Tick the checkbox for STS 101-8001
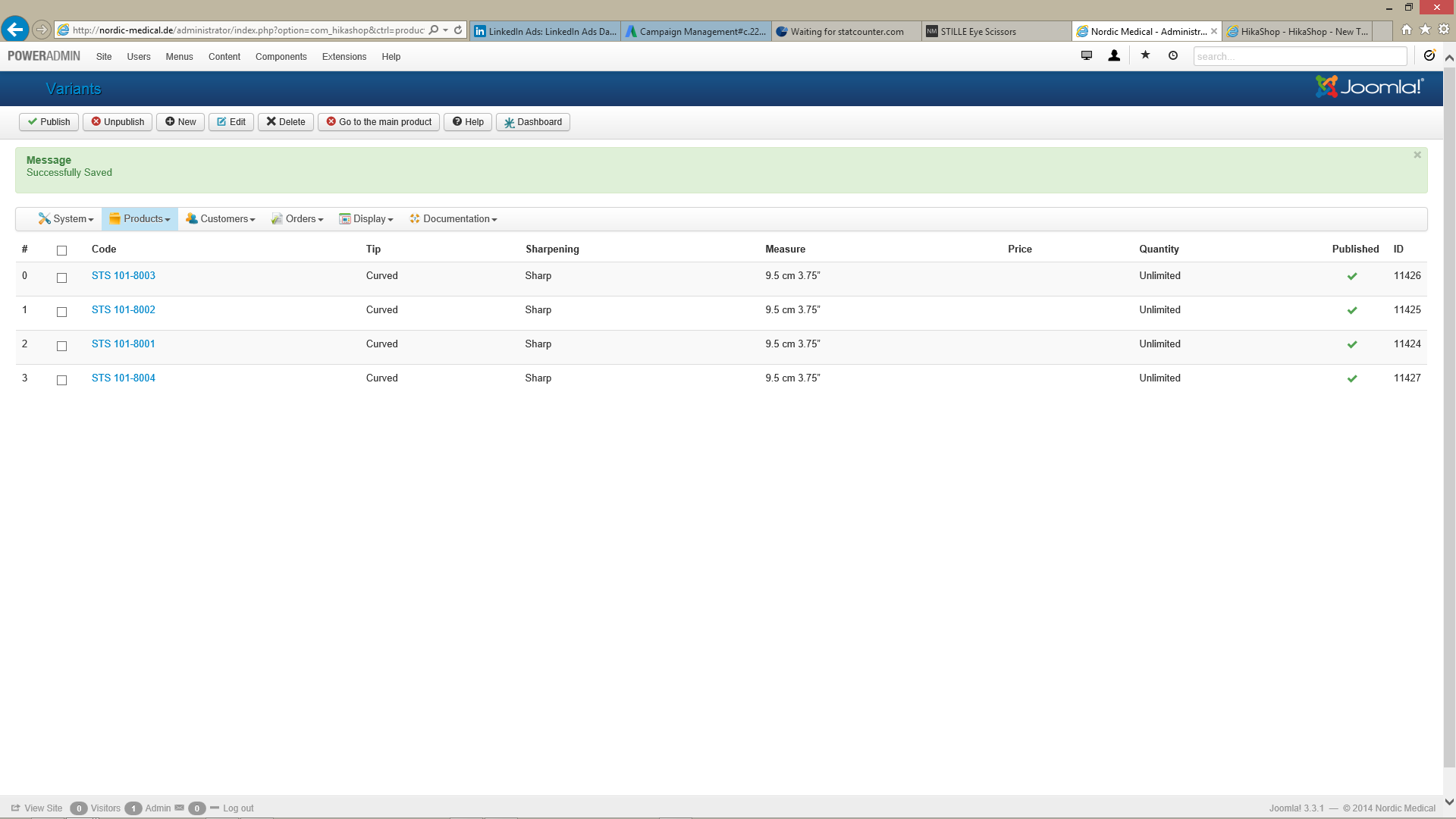 tap(62, 346)
